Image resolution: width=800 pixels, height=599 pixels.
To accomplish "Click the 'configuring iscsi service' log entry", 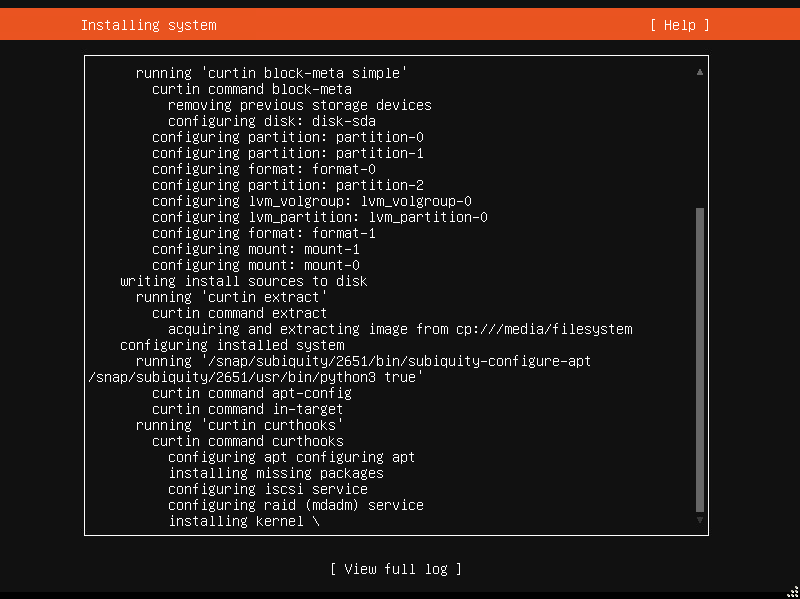I will (268, 489).
